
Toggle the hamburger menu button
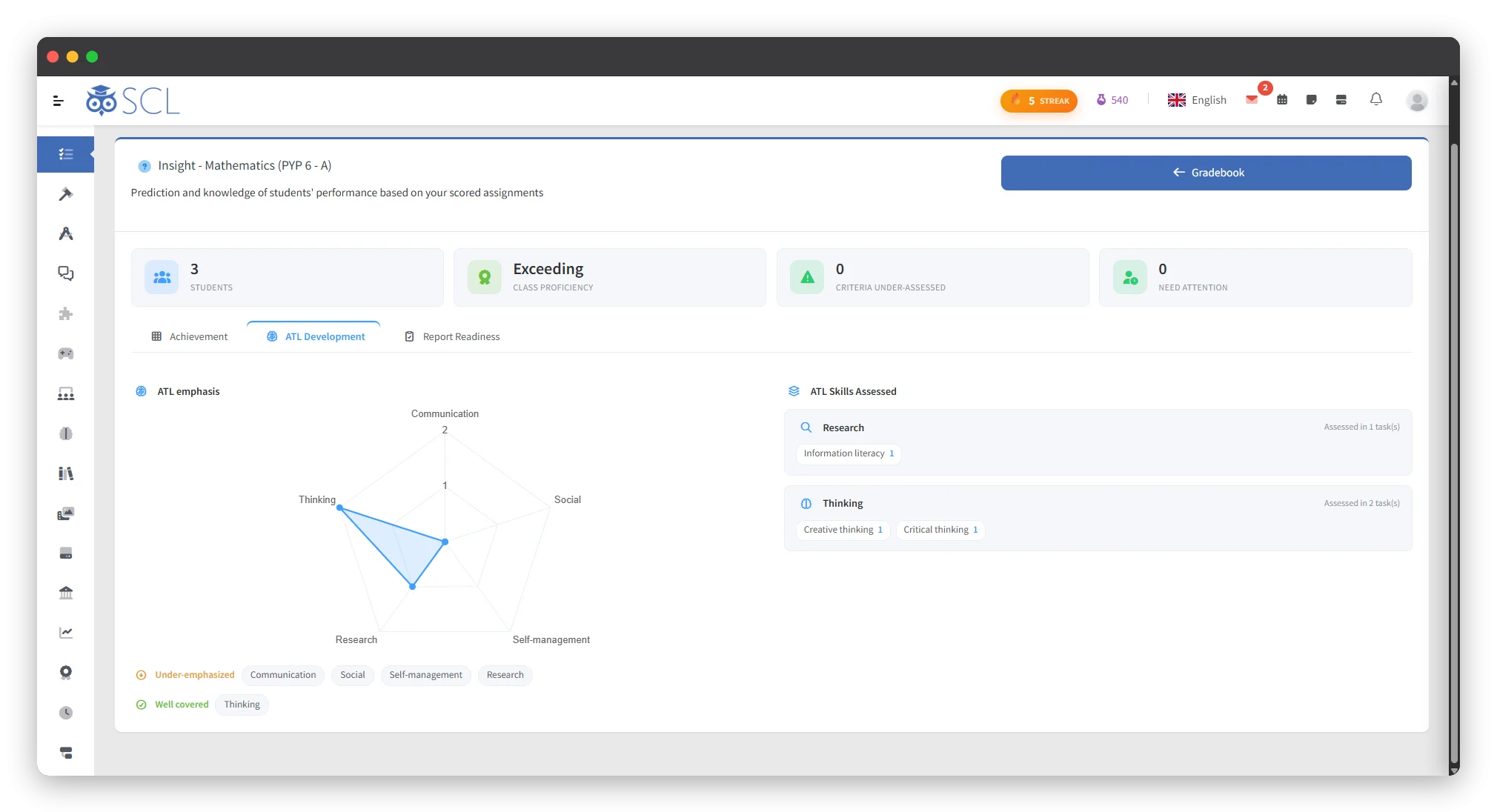(x=58, y=101)
